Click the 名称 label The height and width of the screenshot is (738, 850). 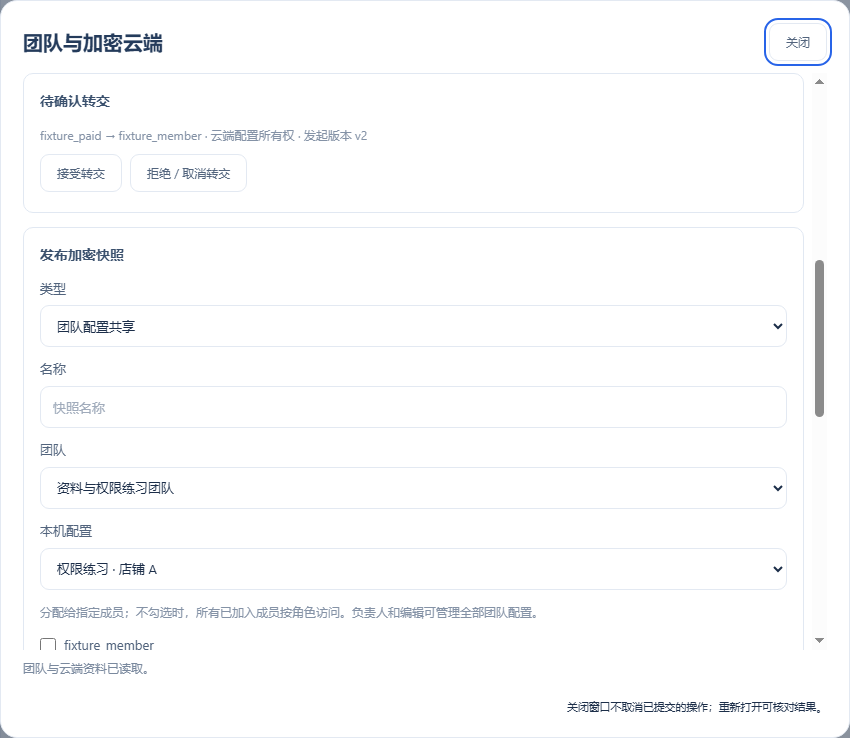[53, 369]
